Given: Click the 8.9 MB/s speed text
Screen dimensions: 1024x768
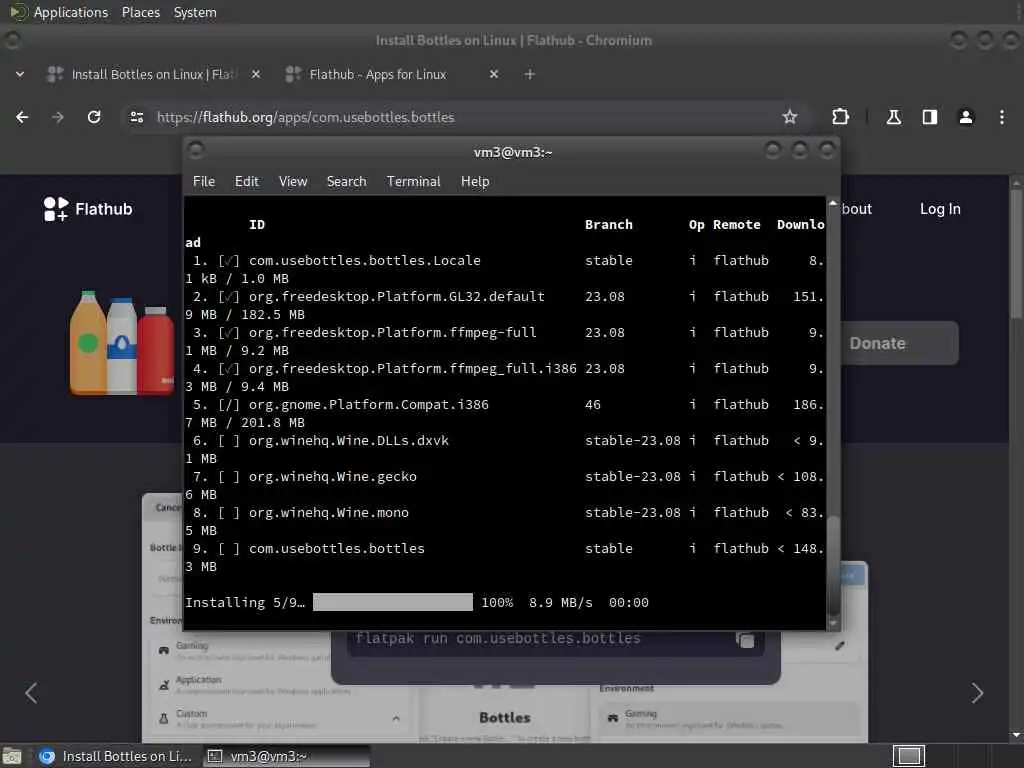Looking at the screenshot, I should click(560, 602).
